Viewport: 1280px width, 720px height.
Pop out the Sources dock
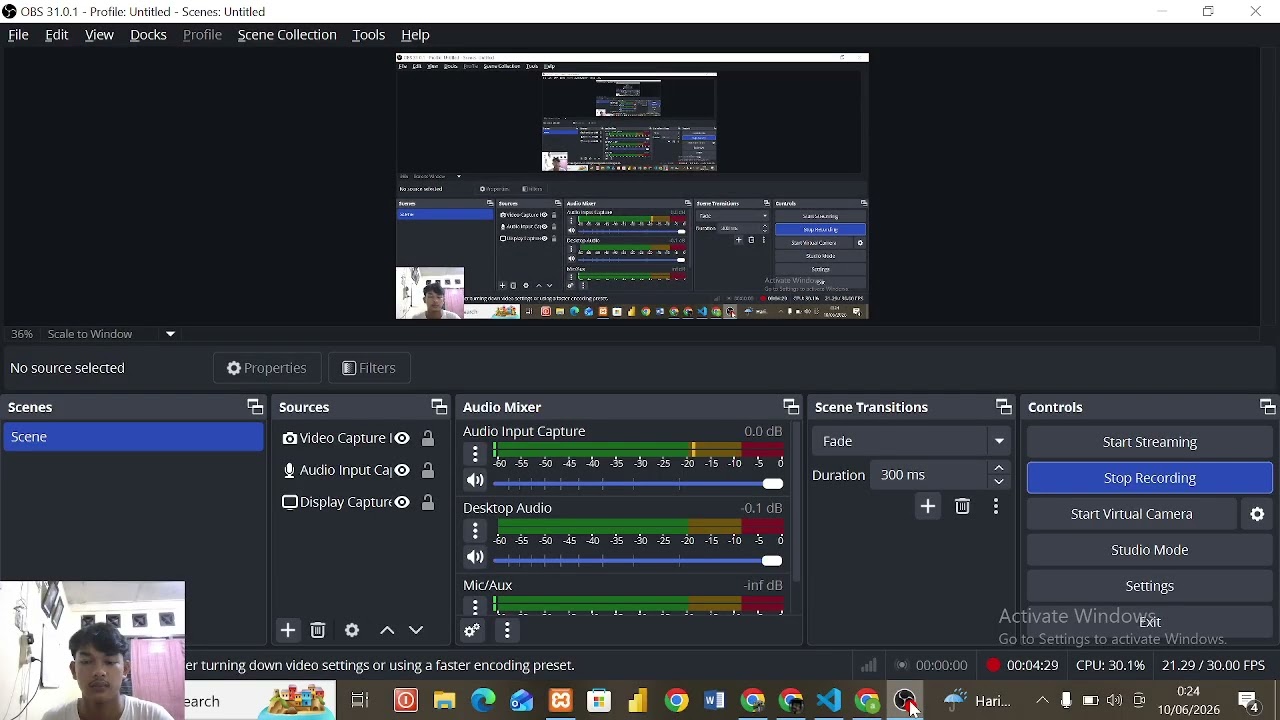(x=438, y=408)
